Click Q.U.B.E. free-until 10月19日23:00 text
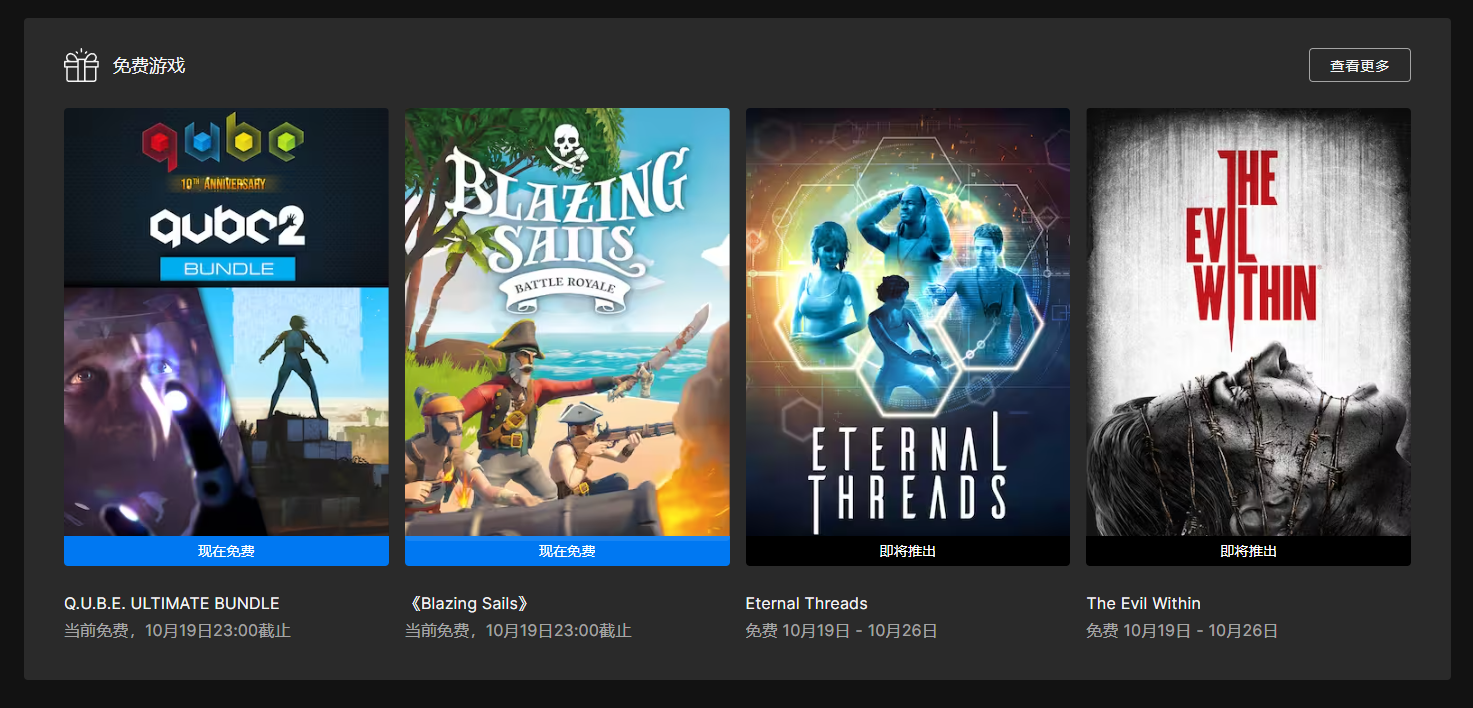 point(177,631)
